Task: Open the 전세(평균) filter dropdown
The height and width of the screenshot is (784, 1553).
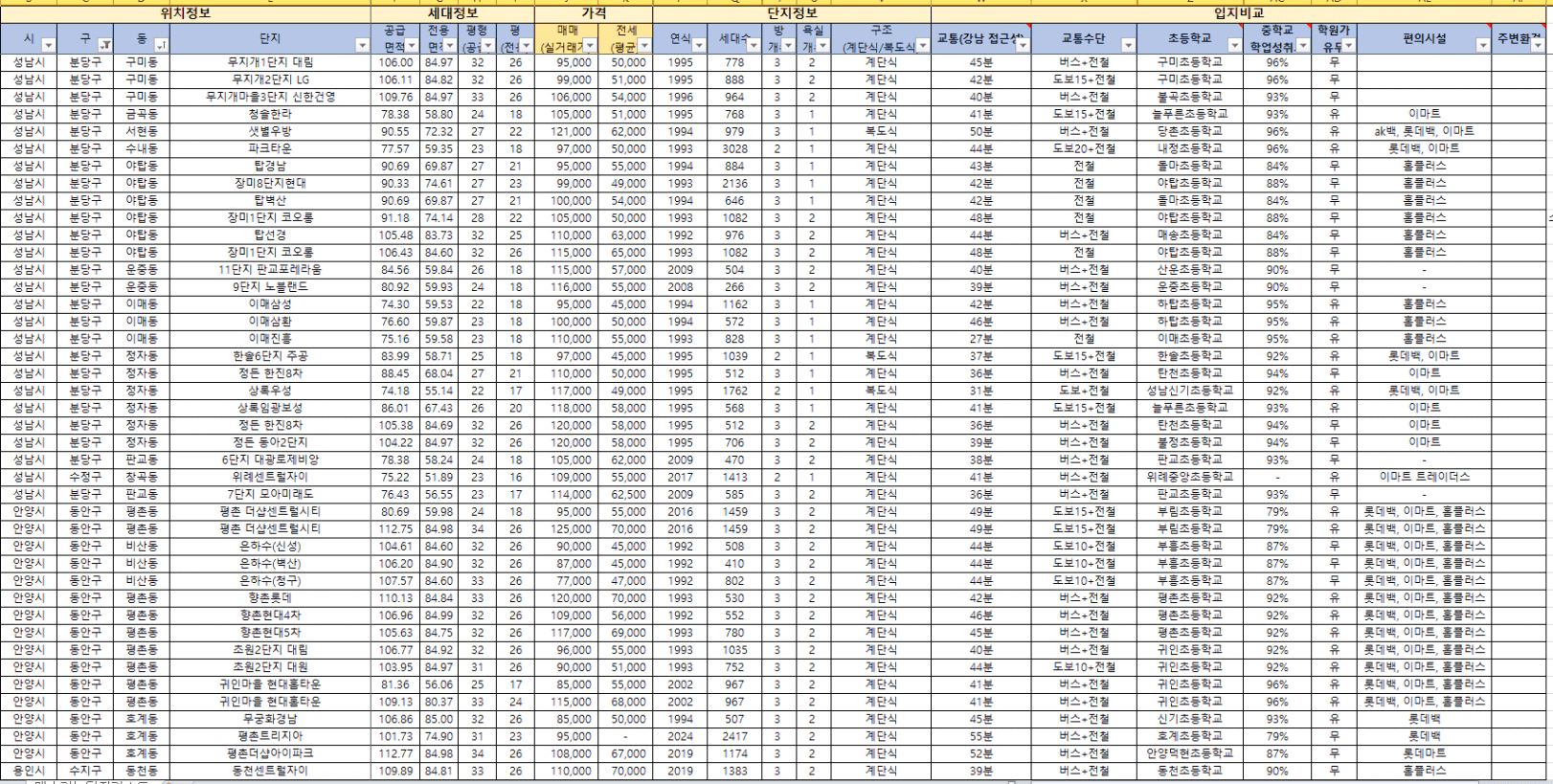Action: (x=644, y=45)
